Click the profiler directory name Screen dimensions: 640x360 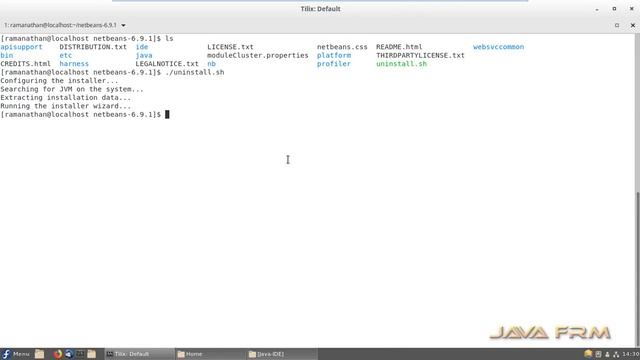(333, 64)
